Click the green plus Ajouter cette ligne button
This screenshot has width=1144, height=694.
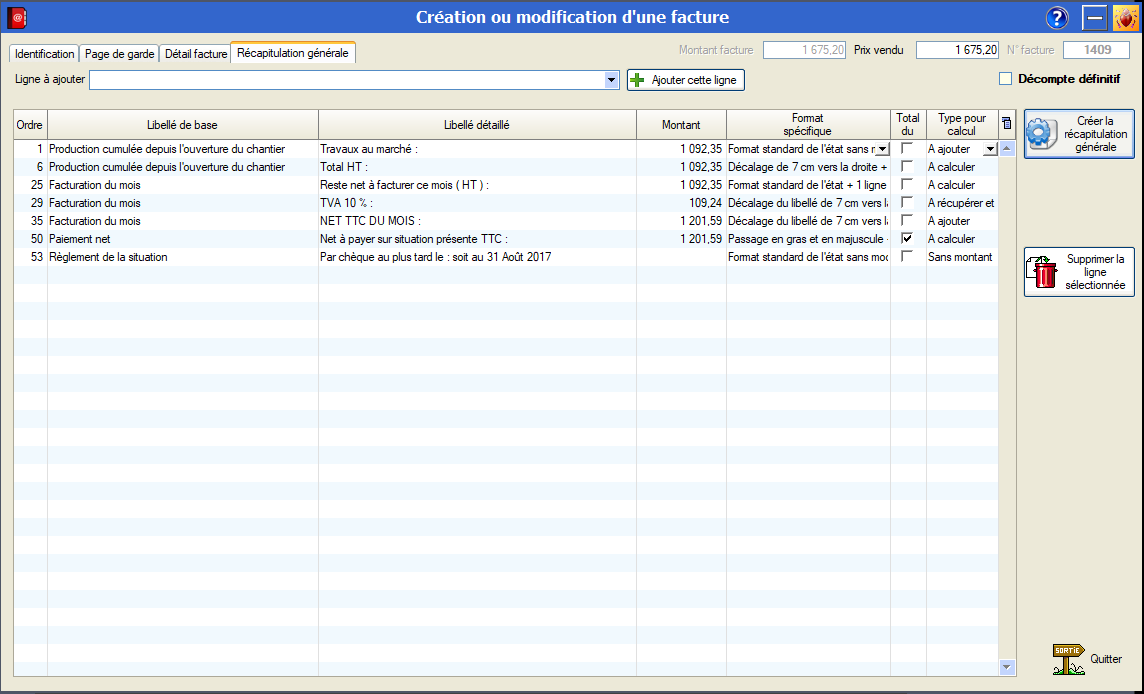tap(685, 80)
